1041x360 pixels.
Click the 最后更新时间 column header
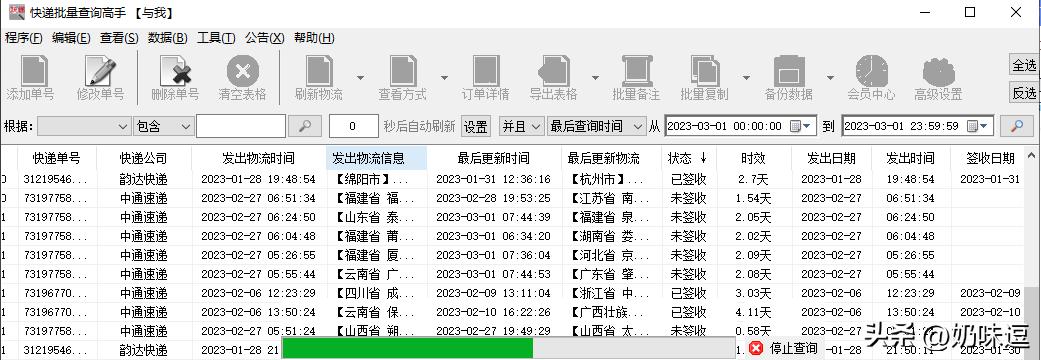click(493, 158)
